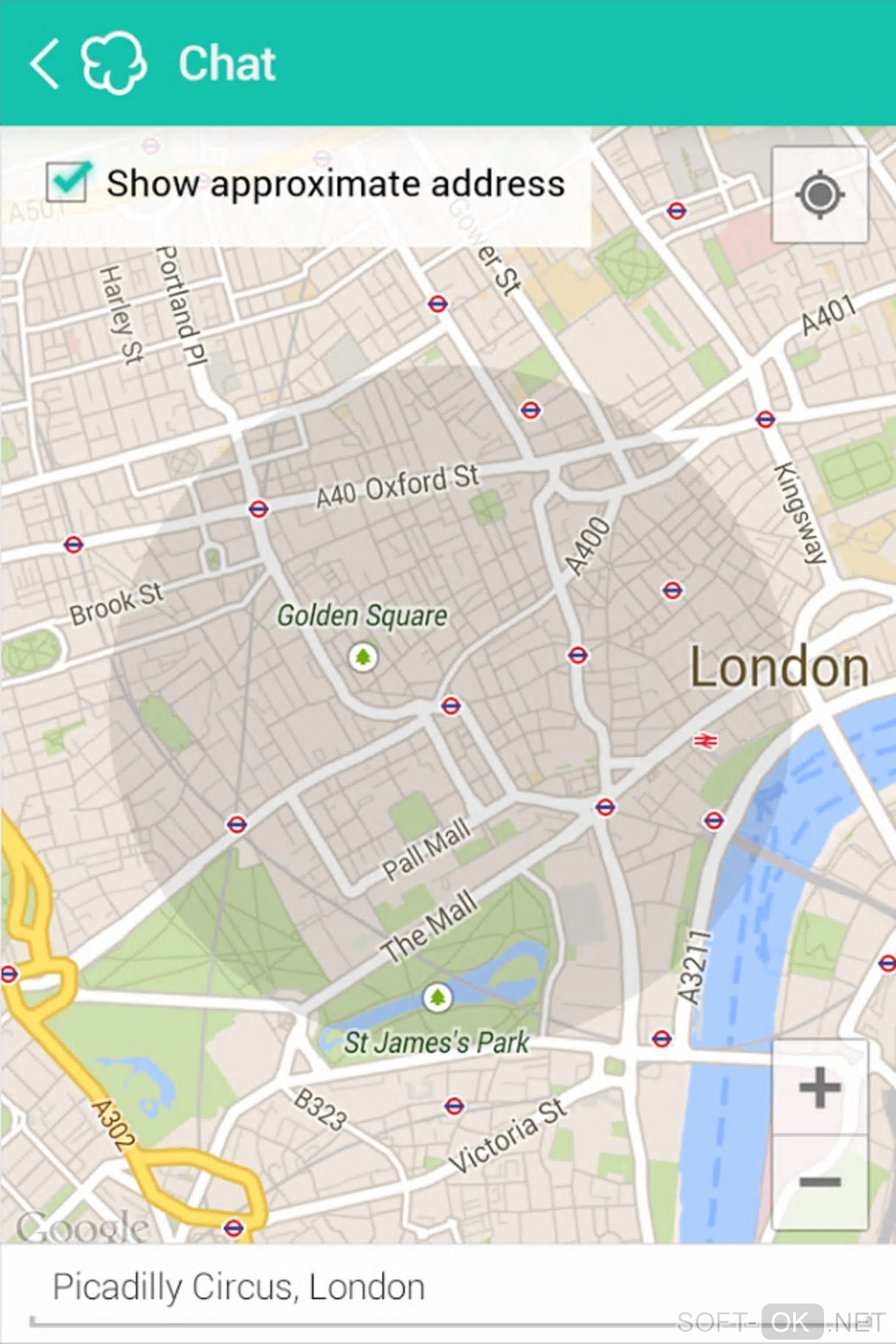
Task: Select the rail station icon near London
Action: click(705, 741)
